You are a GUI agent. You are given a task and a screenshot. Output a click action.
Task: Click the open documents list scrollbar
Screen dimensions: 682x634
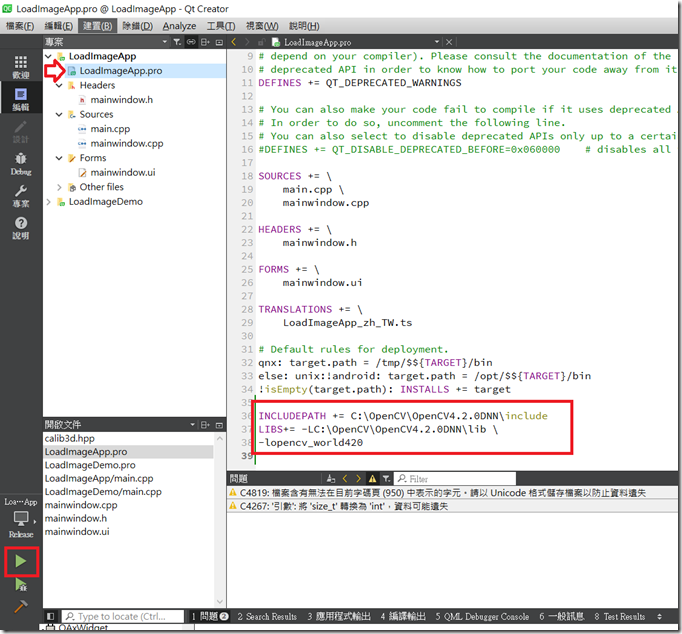pyautogui.click(x=220, y=520)
